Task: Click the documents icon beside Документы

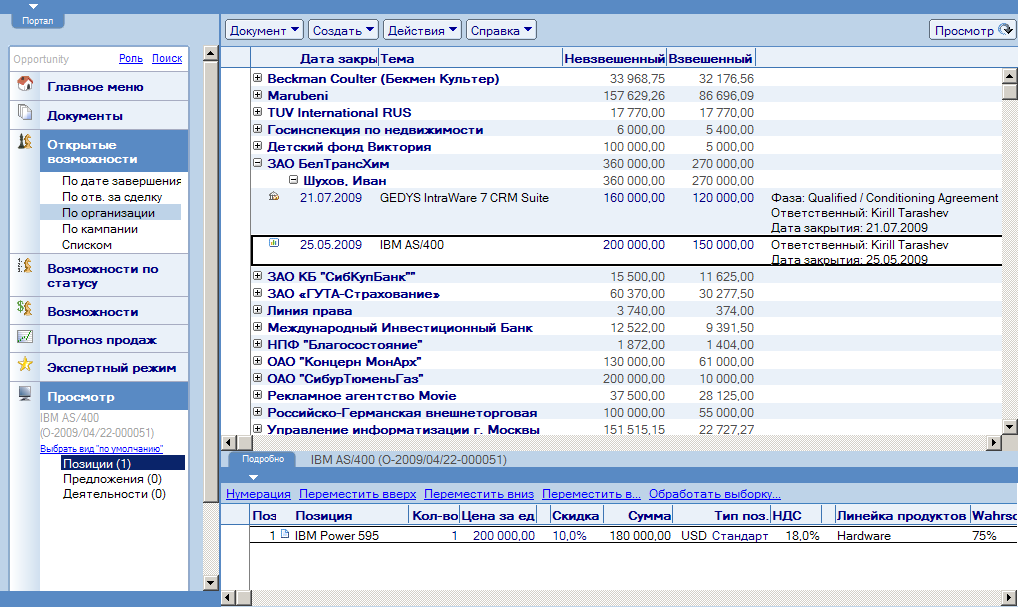Action: [x=25, y=112]
